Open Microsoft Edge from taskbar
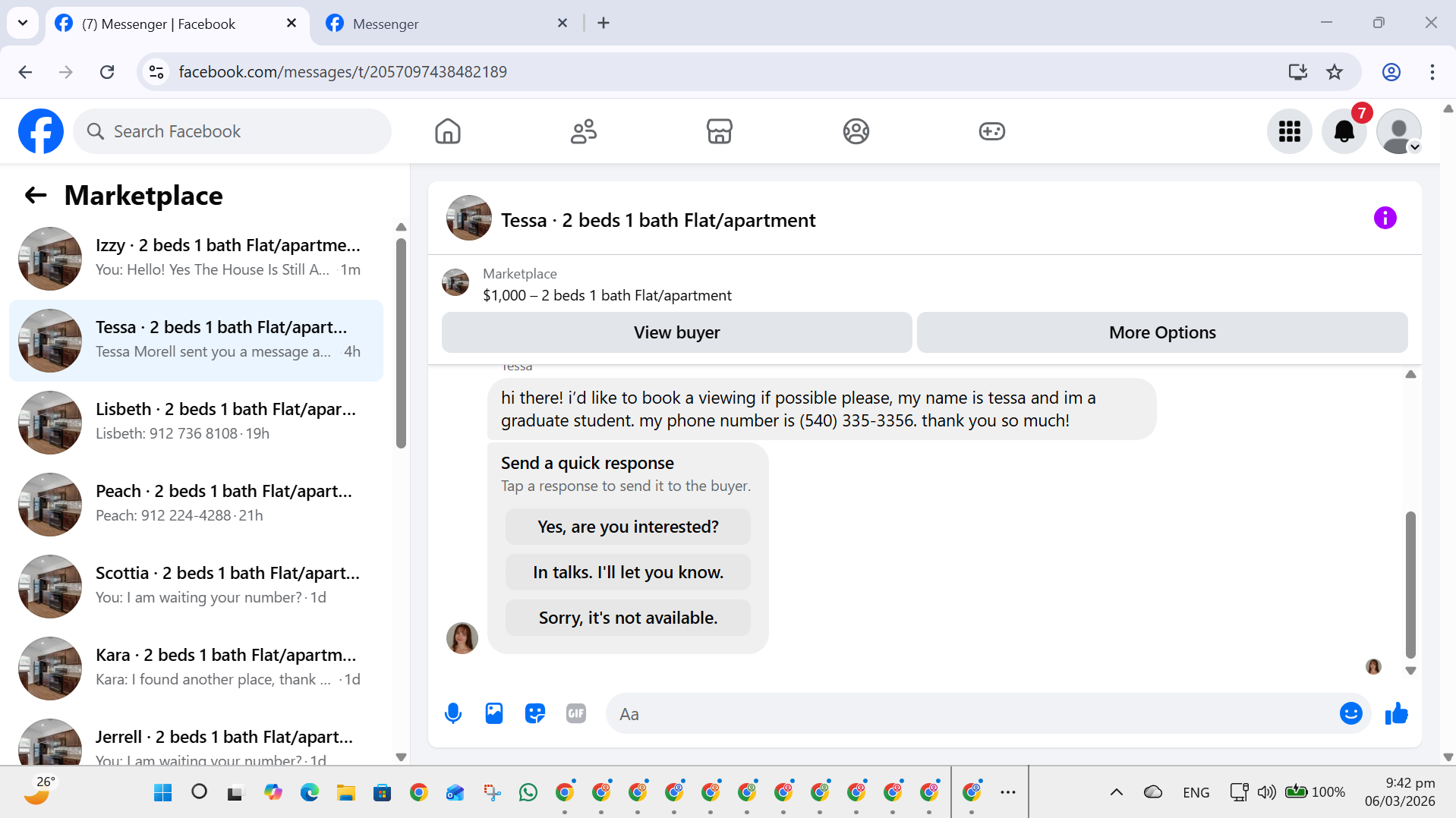1456x818 pixels. (309, 793)
